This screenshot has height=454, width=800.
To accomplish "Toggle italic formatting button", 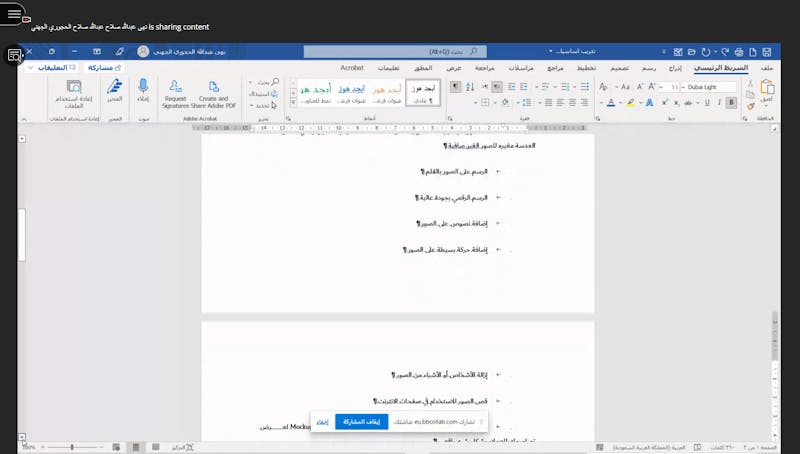I will tap(721, 101).
